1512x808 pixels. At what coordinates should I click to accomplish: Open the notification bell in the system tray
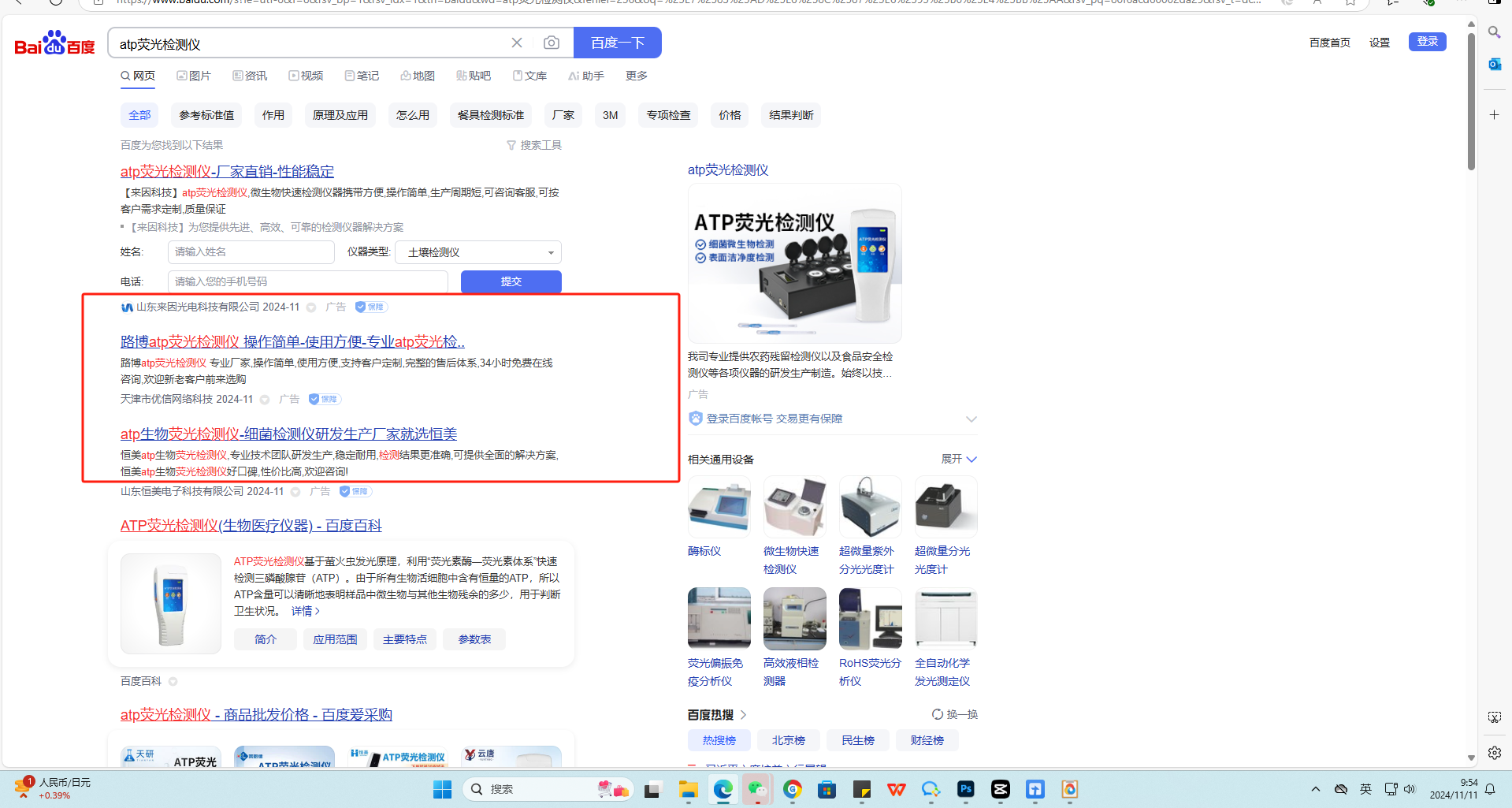[x=1490, y=789]
